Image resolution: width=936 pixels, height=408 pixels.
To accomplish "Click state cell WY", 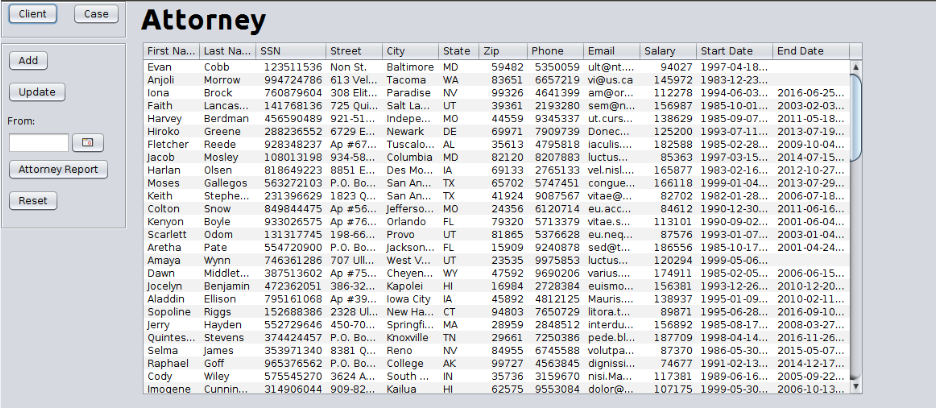I will click(450, 273).
